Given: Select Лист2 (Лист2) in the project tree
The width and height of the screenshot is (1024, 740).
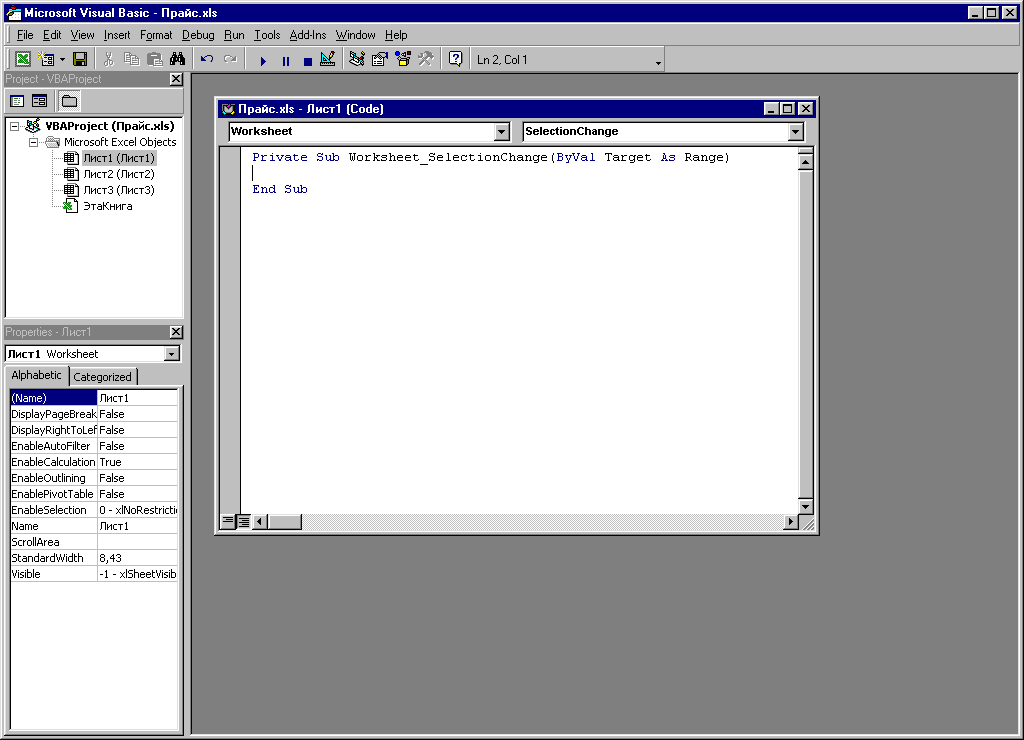Looking at the screenshot, I should point(118,174).
